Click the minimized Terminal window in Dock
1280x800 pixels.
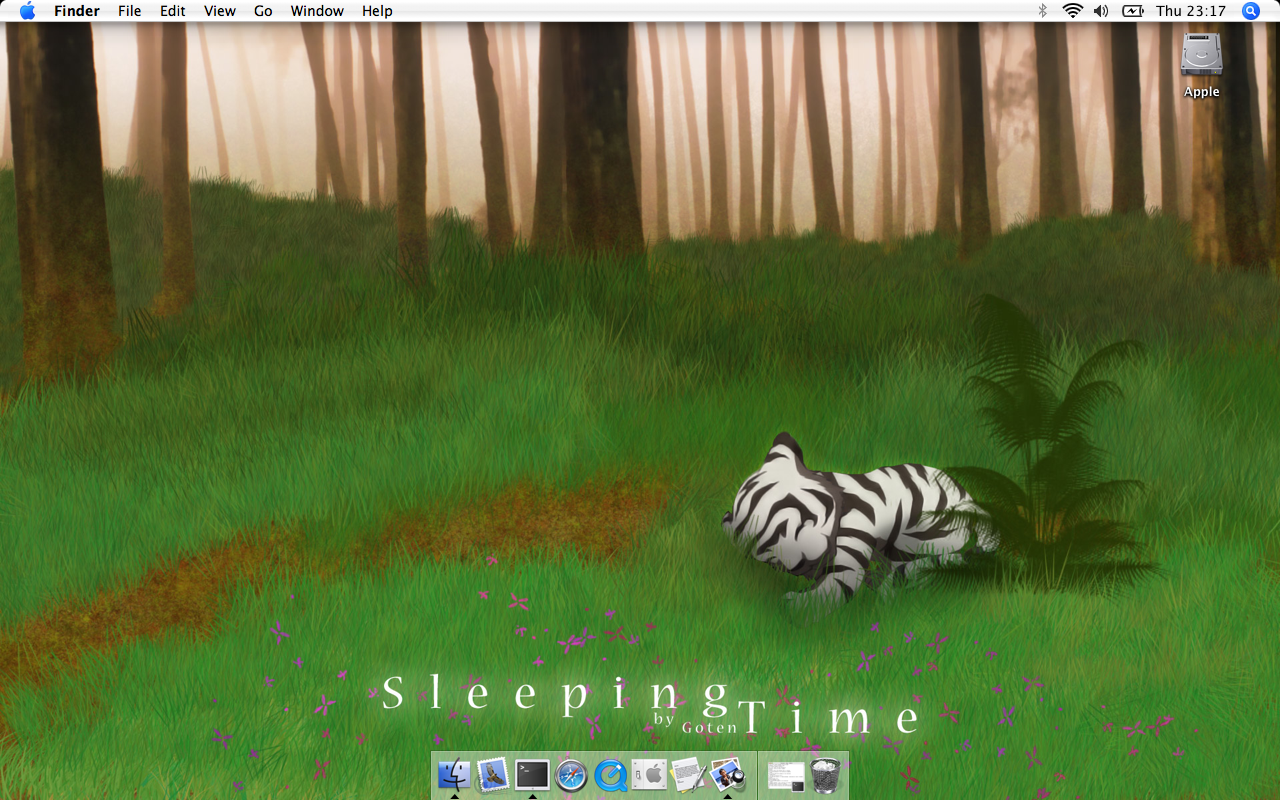point(786,775)
